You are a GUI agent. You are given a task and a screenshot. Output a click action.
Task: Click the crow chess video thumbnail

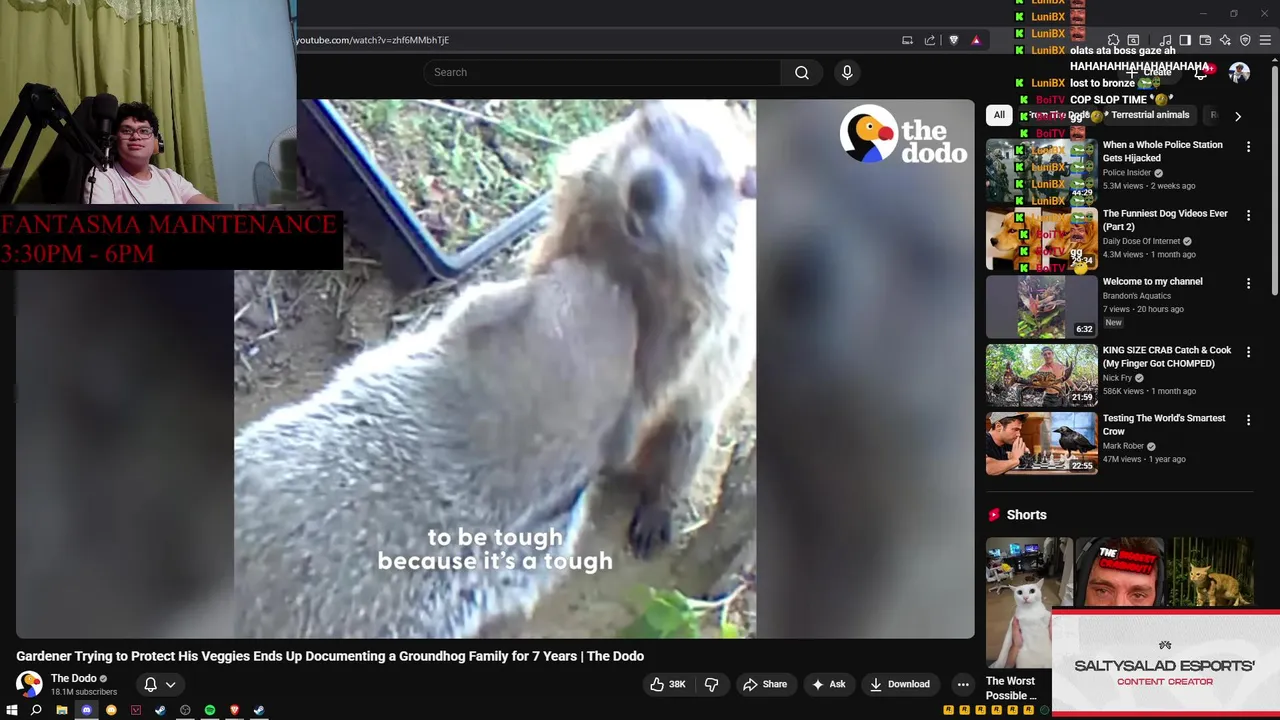point(1041,443)
